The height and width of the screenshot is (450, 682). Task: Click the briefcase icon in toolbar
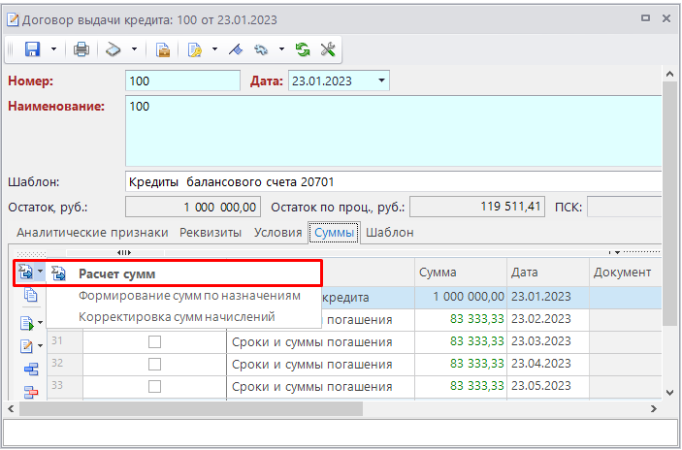pos(163,49)
